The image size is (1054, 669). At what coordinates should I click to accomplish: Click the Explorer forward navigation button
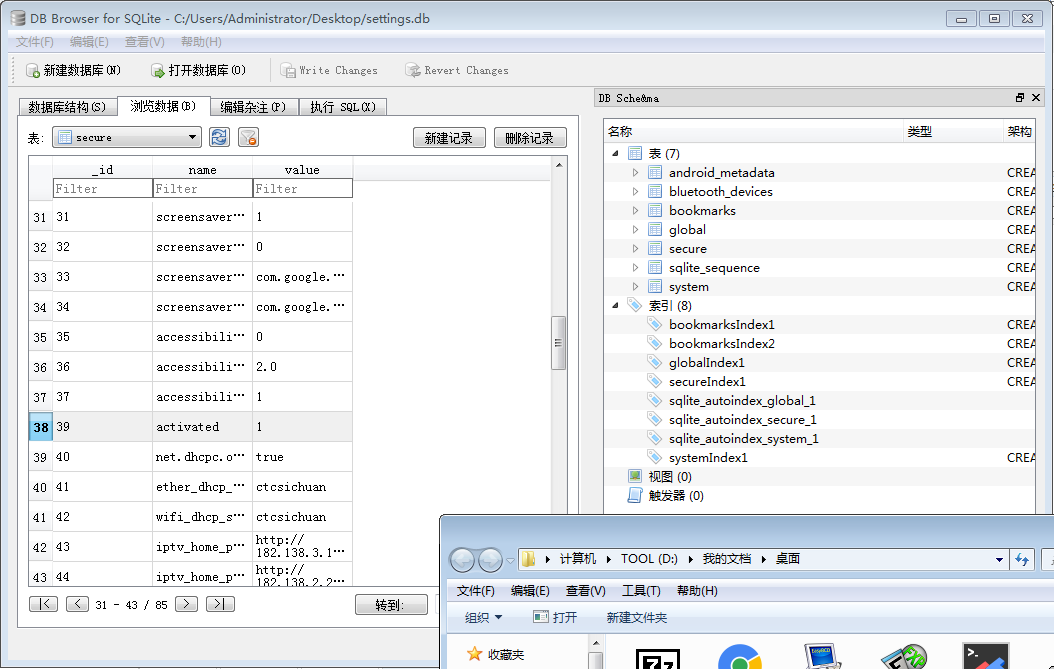point(490,559)
